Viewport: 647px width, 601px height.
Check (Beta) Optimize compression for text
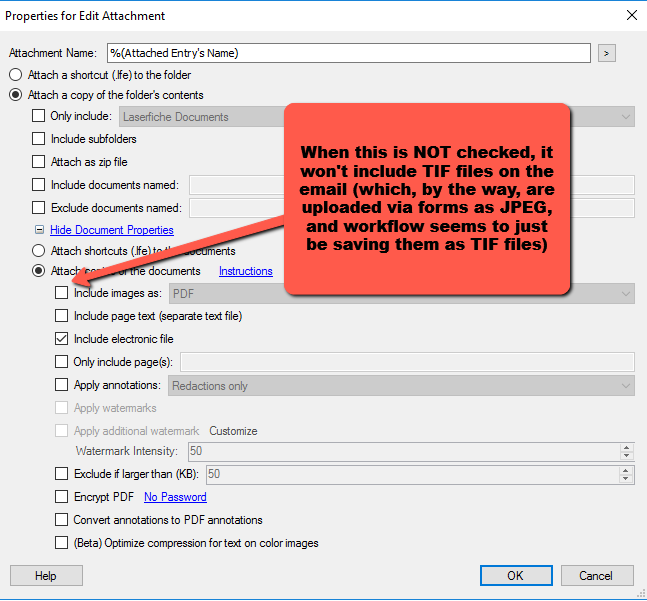(61, 543)
